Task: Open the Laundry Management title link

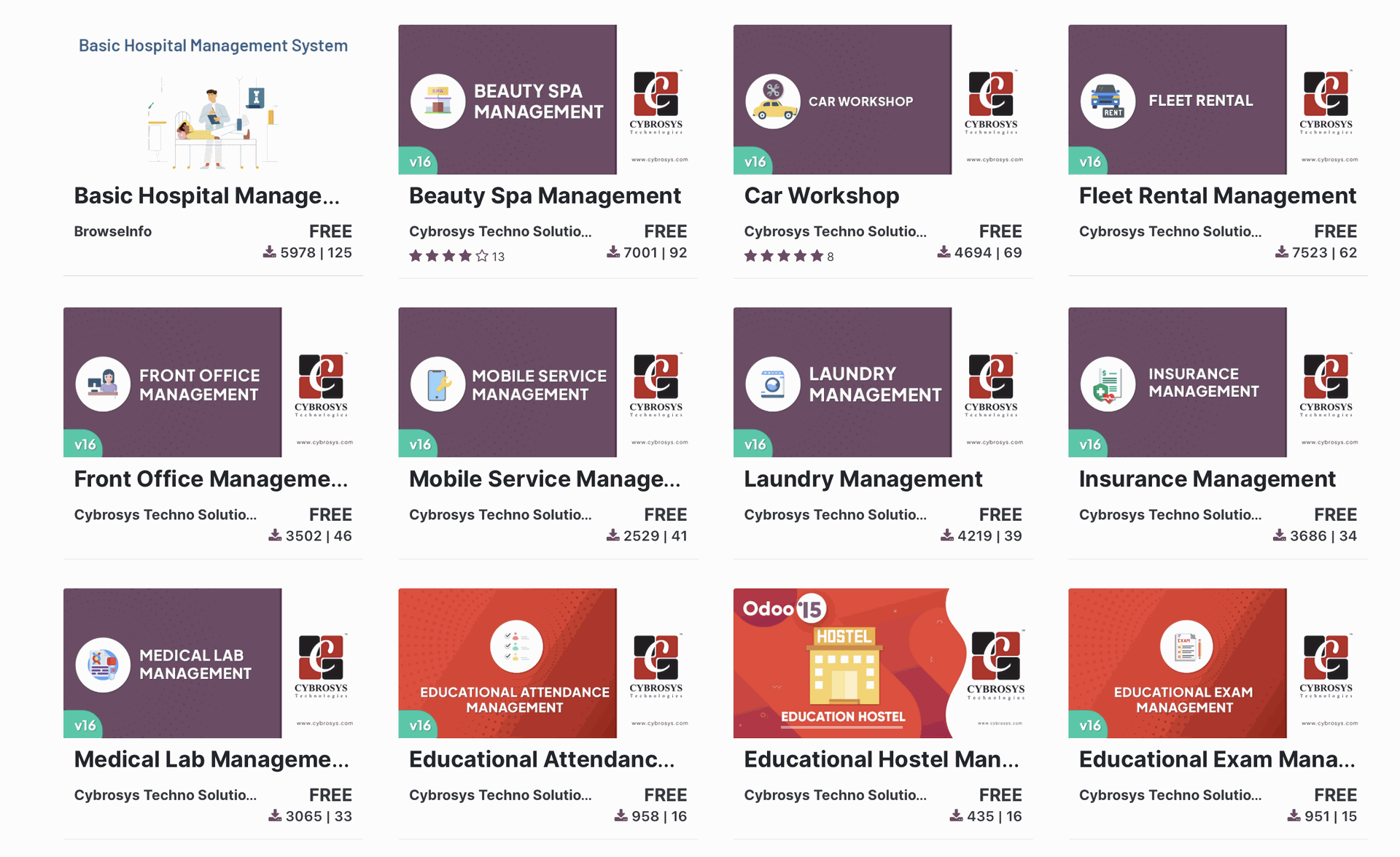Action: [x=863, y=479]
